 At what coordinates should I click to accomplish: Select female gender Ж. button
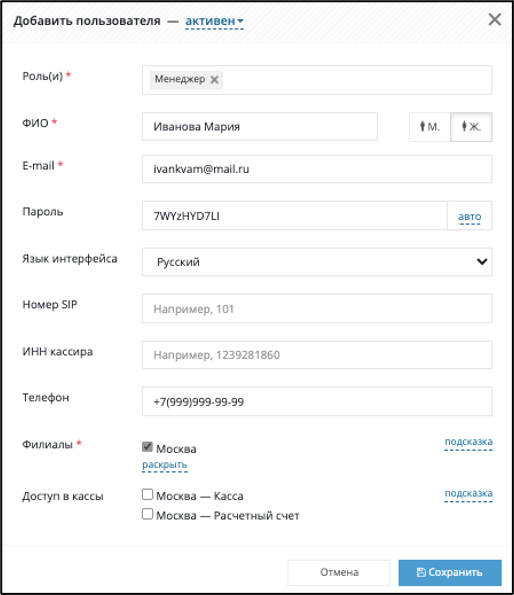pyautogui.click(x=471, y=127)
